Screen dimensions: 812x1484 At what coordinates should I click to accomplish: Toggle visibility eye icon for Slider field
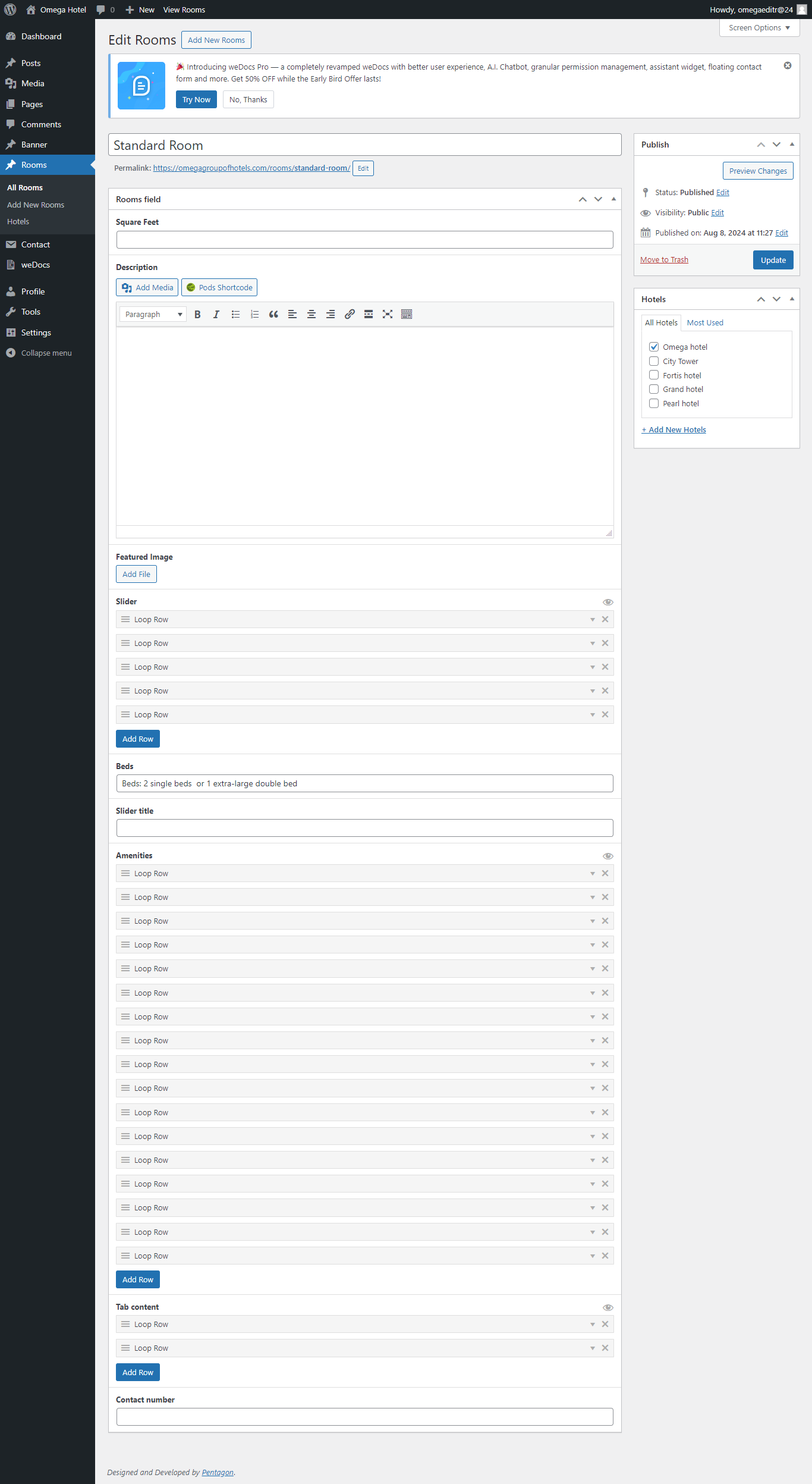coord(608,603)
